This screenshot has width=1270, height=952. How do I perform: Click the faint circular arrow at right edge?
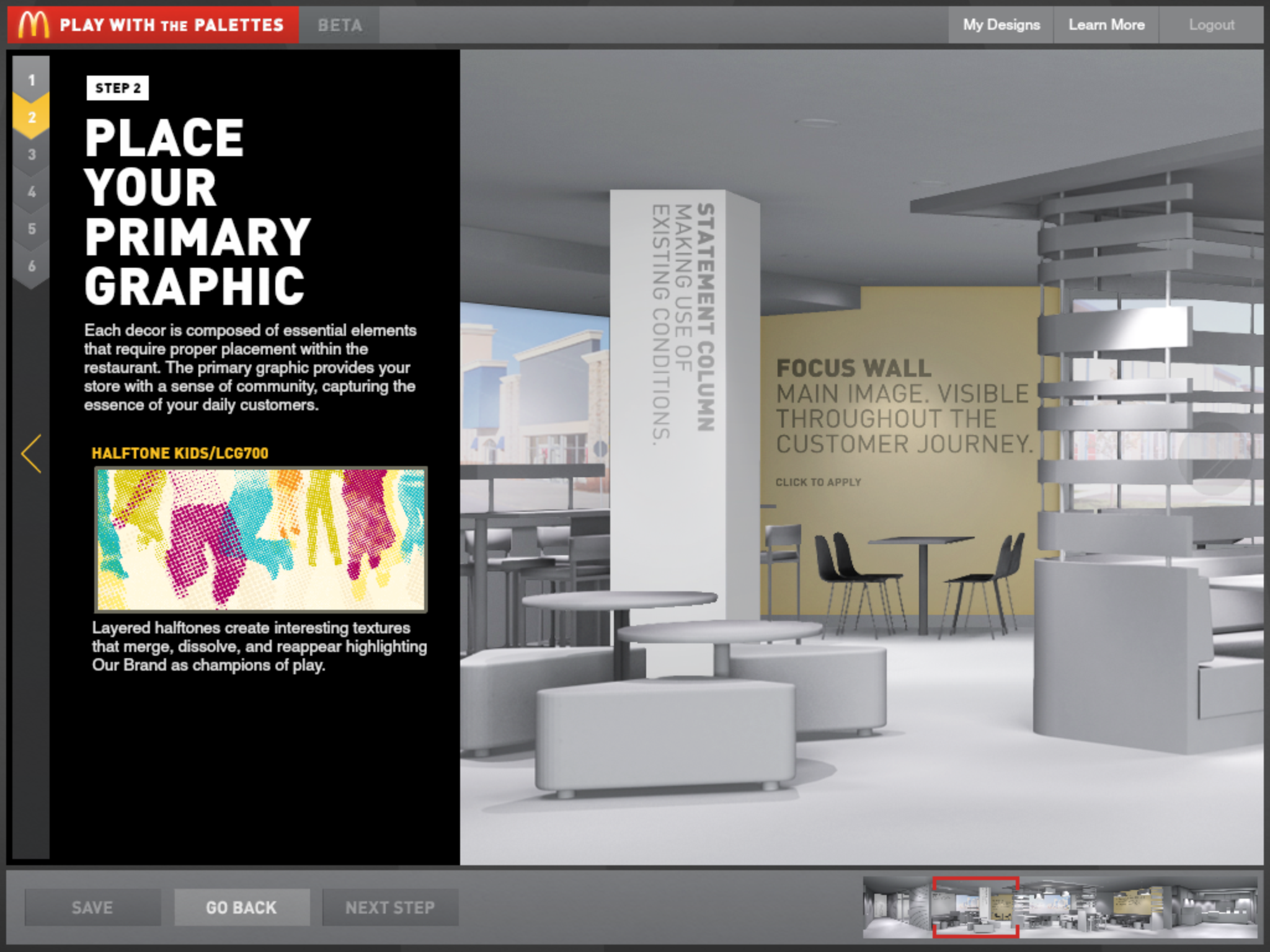[x=1216, y=459]
